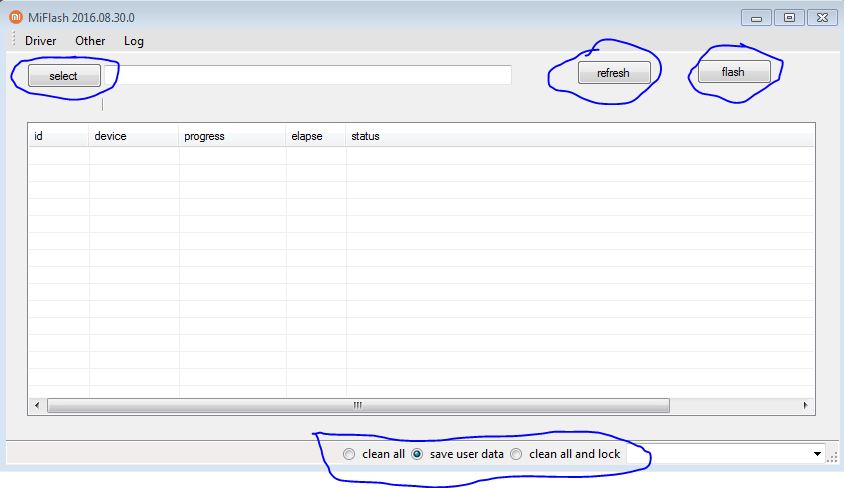Choose the clean all radio option
Image resolution: width=844 pixels, height=488 pixels.
374,454
